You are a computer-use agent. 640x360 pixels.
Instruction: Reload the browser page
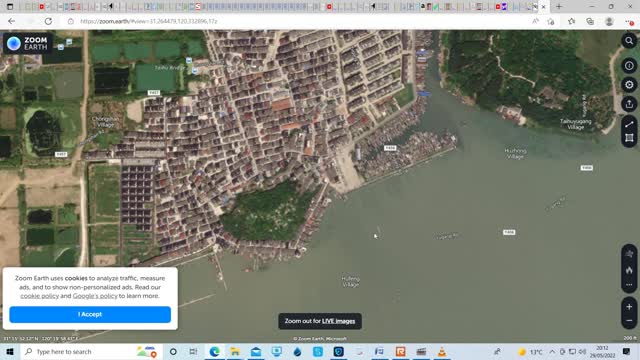48,21
